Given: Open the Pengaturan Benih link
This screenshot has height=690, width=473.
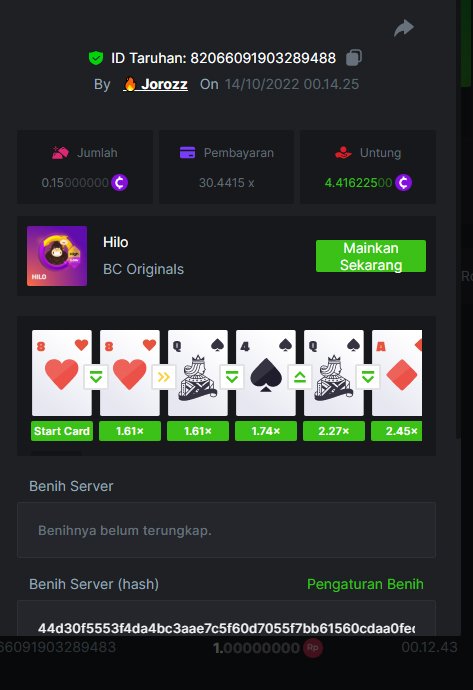Looking at the screenshot, I should (365, 584).
